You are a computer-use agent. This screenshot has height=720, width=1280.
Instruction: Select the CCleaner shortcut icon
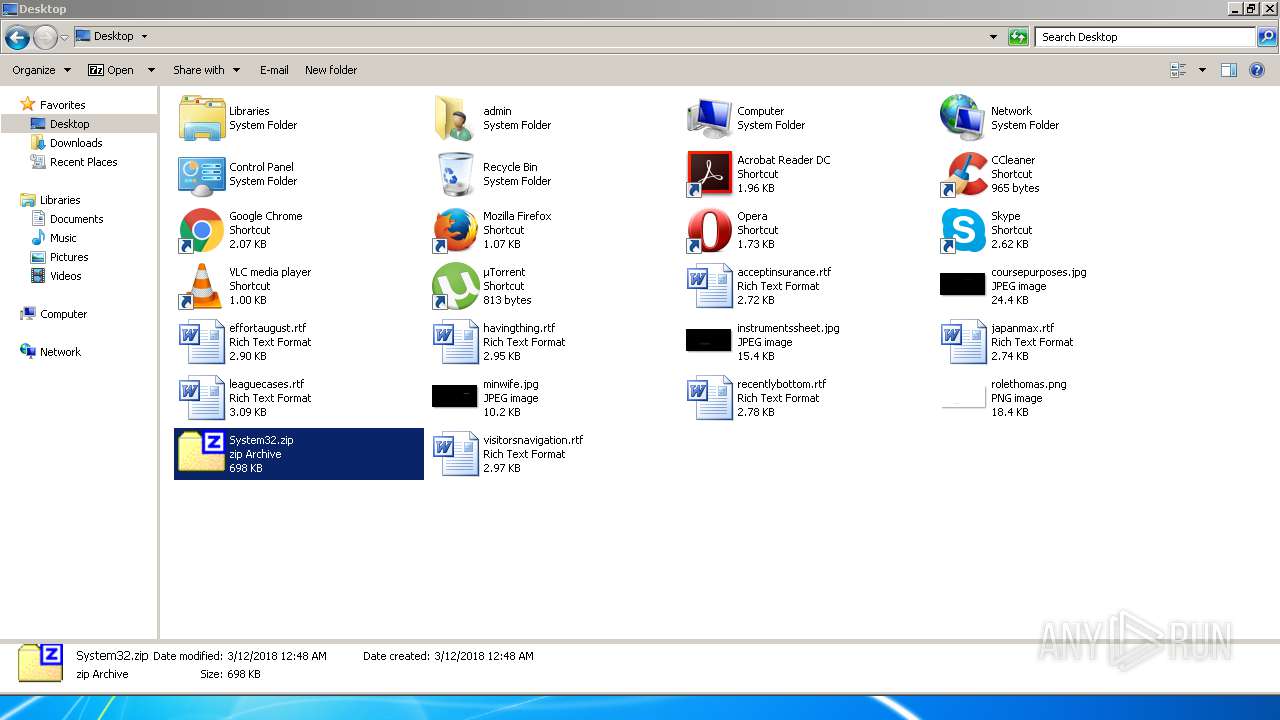click(964, 174)
